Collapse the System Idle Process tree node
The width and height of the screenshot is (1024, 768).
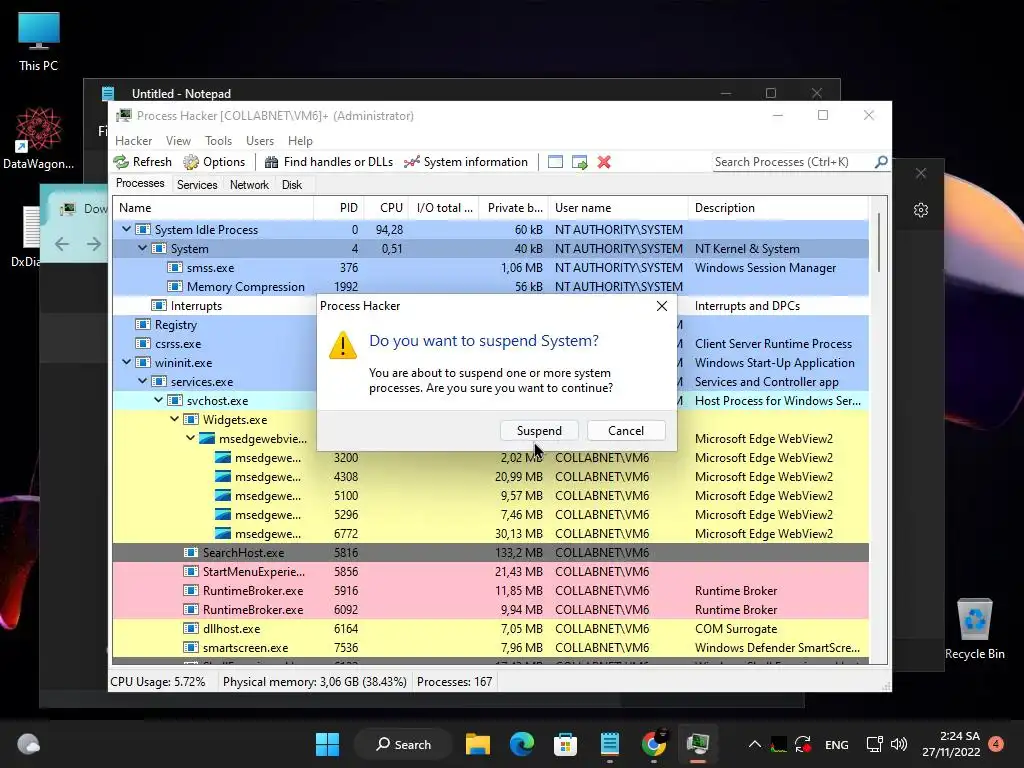coord(126,229)
